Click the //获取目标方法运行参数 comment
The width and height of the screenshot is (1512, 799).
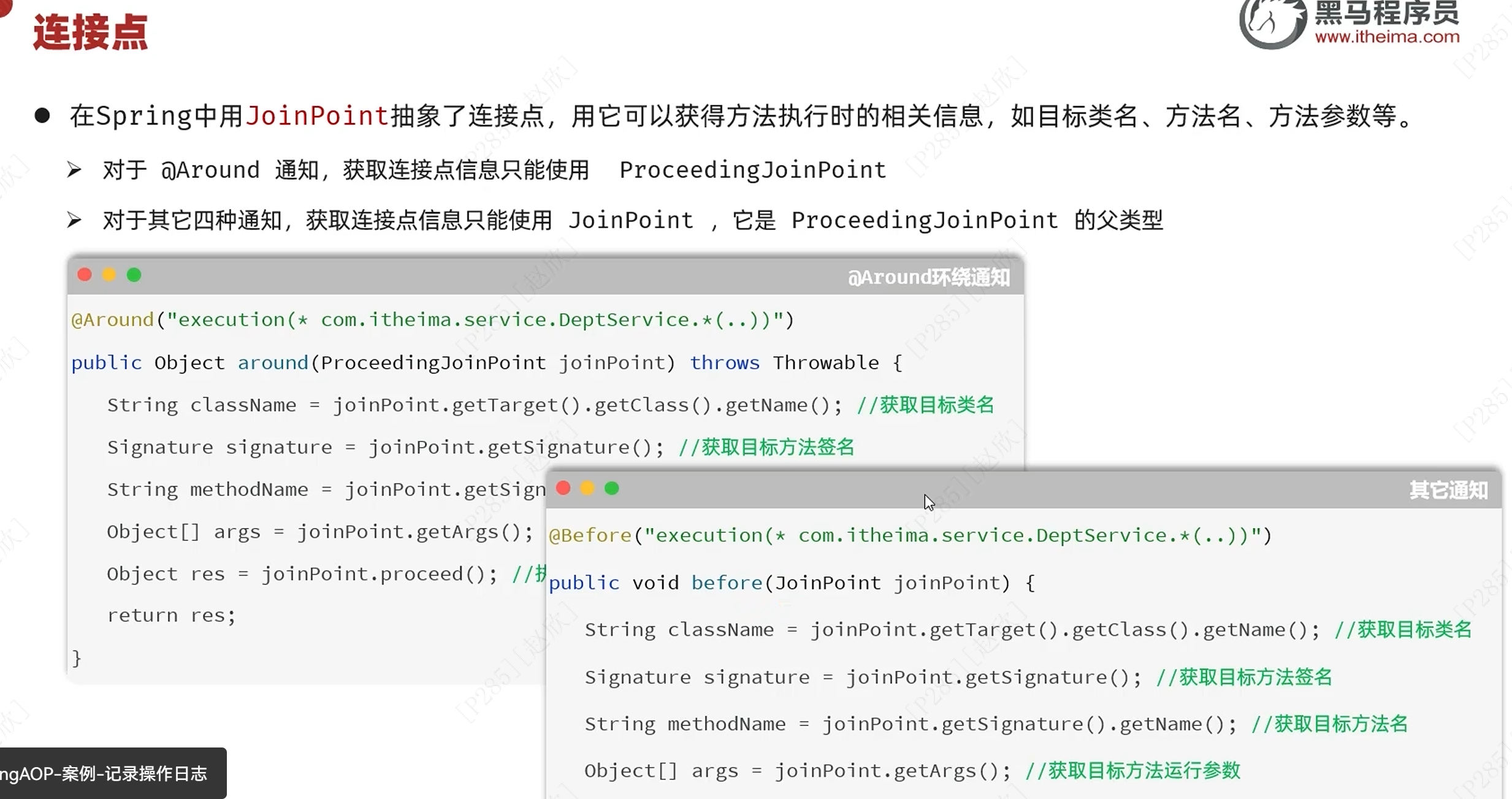(x=1132, y=770)
